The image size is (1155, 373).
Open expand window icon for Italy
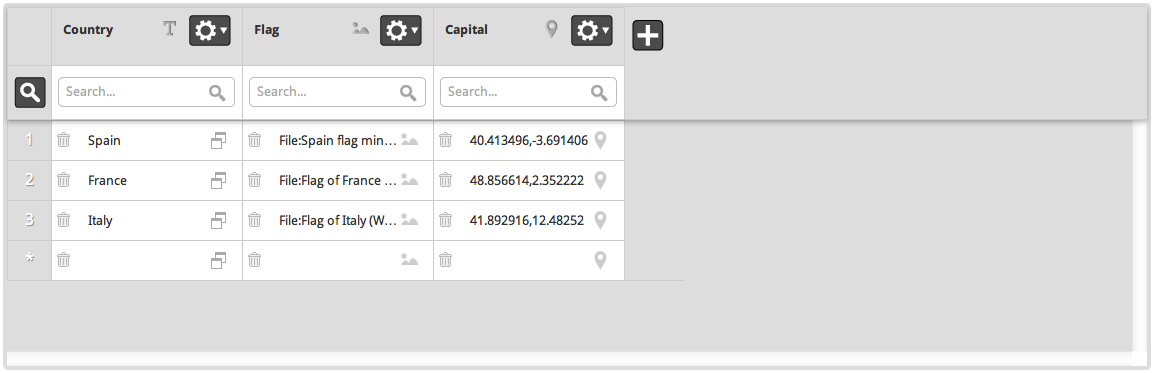(x=218, y=220)
